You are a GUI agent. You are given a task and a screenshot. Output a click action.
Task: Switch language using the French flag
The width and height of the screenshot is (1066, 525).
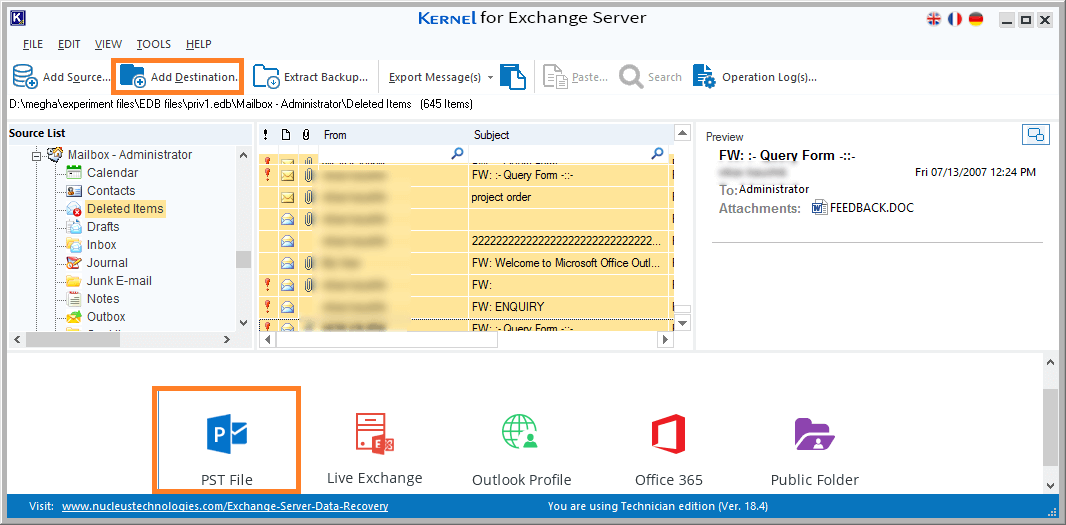coord(955,19)
